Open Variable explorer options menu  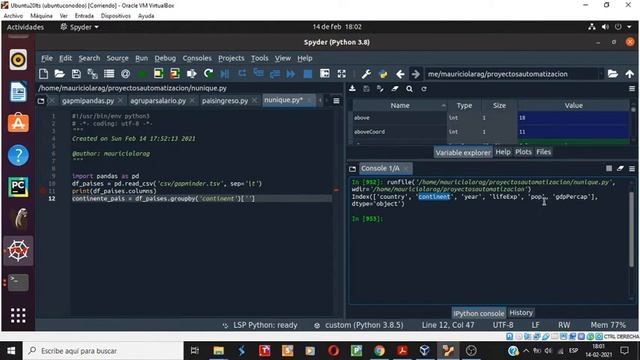pyautogui.click(x=632, y=89)
